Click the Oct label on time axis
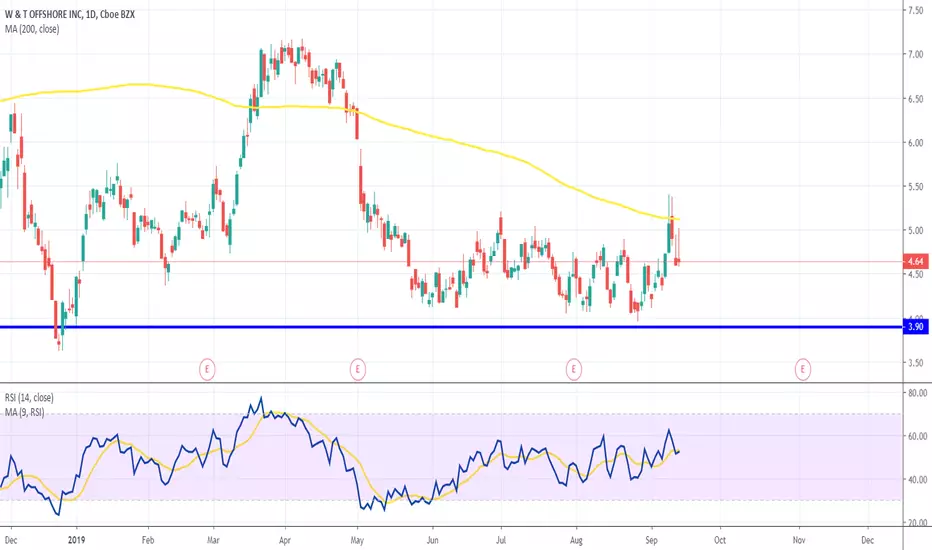The image size is (932, 550). (720, 540)
